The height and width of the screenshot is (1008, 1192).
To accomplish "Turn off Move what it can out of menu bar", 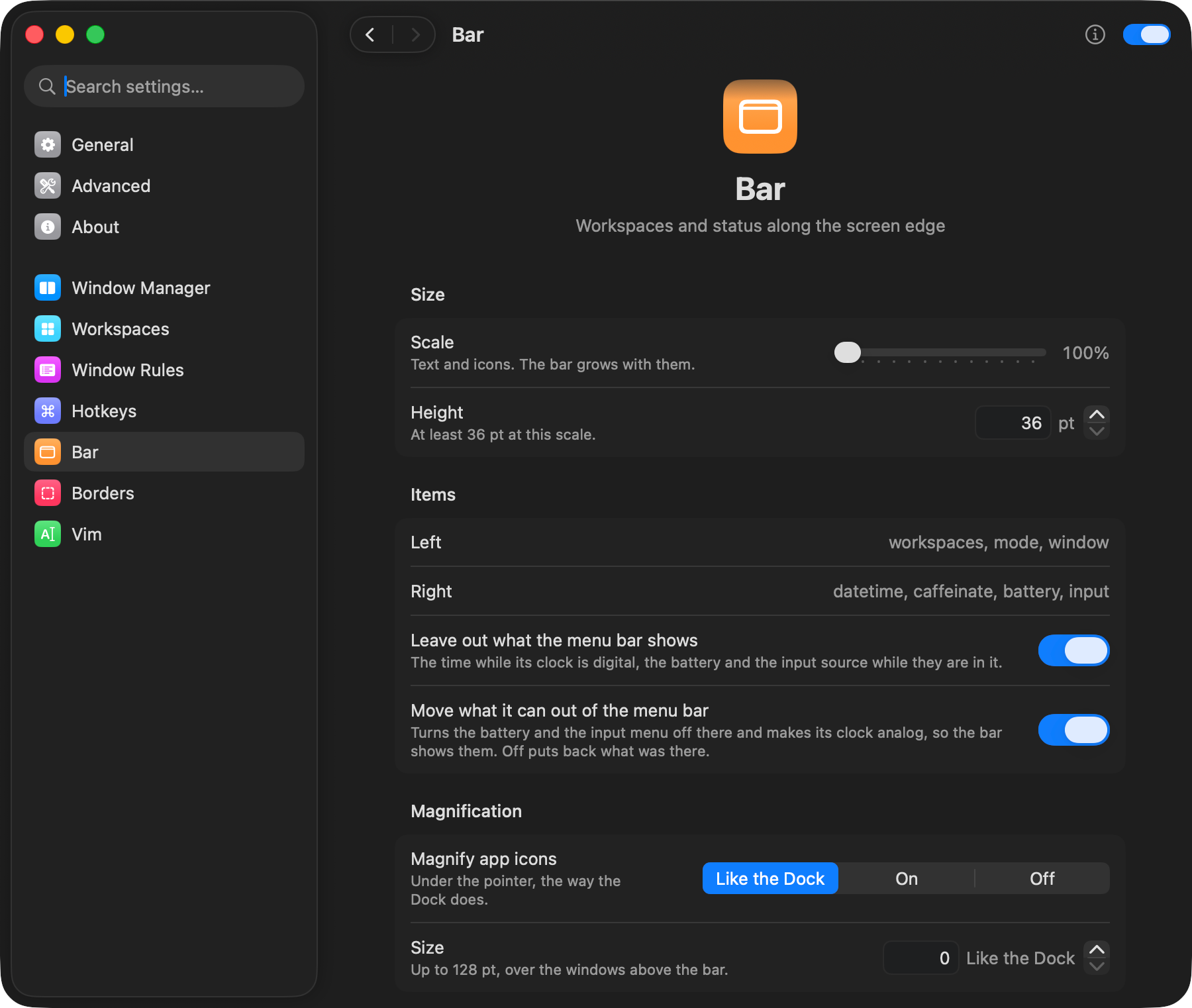I will point(1073,730).
